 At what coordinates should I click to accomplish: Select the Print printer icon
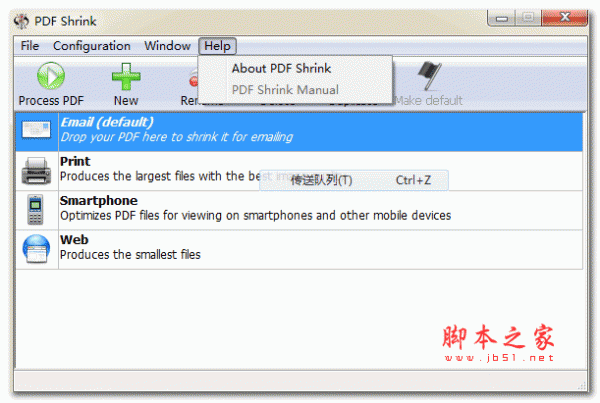(x=36, y=171)
